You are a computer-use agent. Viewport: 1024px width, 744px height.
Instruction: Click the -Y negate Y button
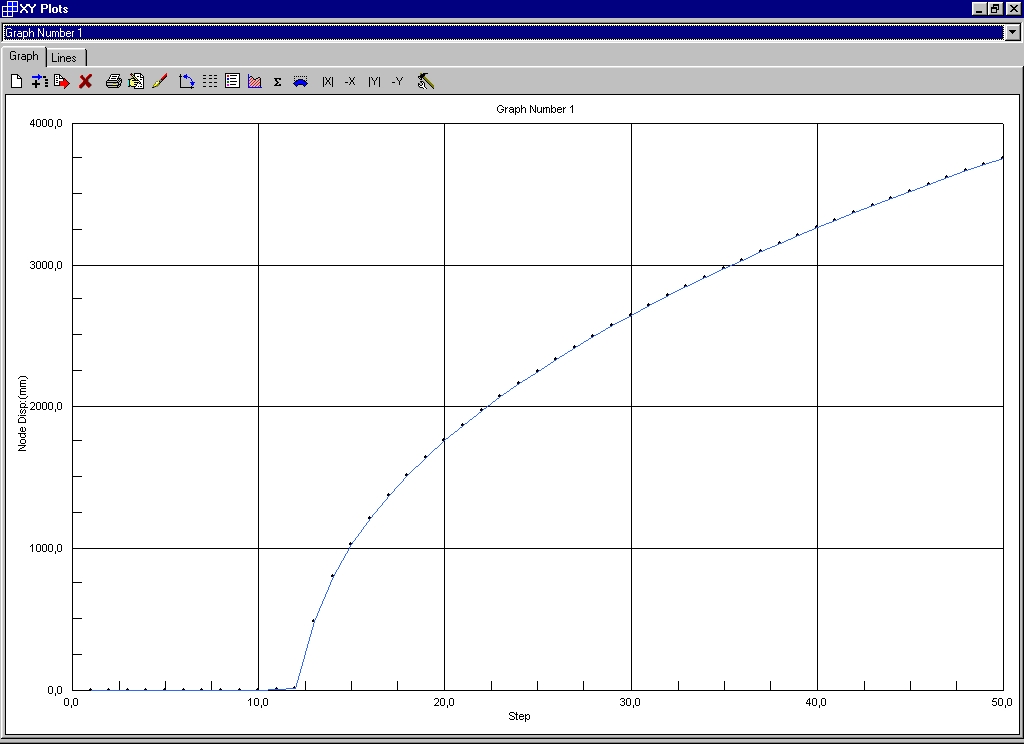coord(397,81)
